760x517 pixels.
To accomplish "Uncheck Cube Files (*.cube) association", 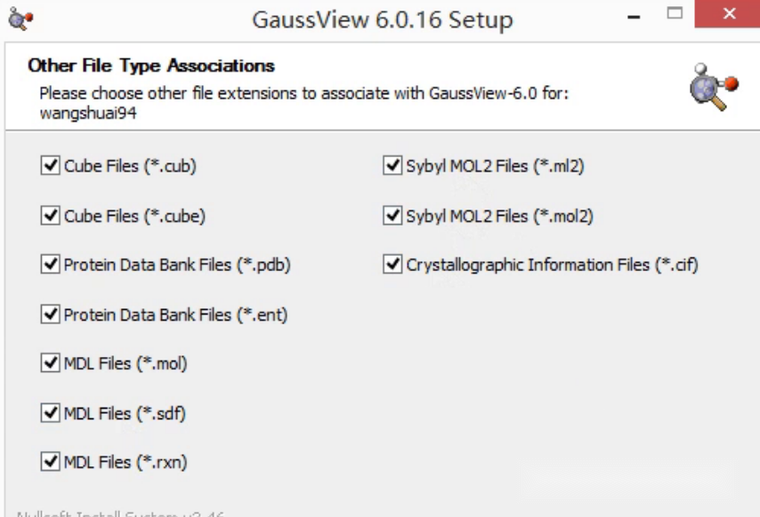I will click(x=50, y=215).
